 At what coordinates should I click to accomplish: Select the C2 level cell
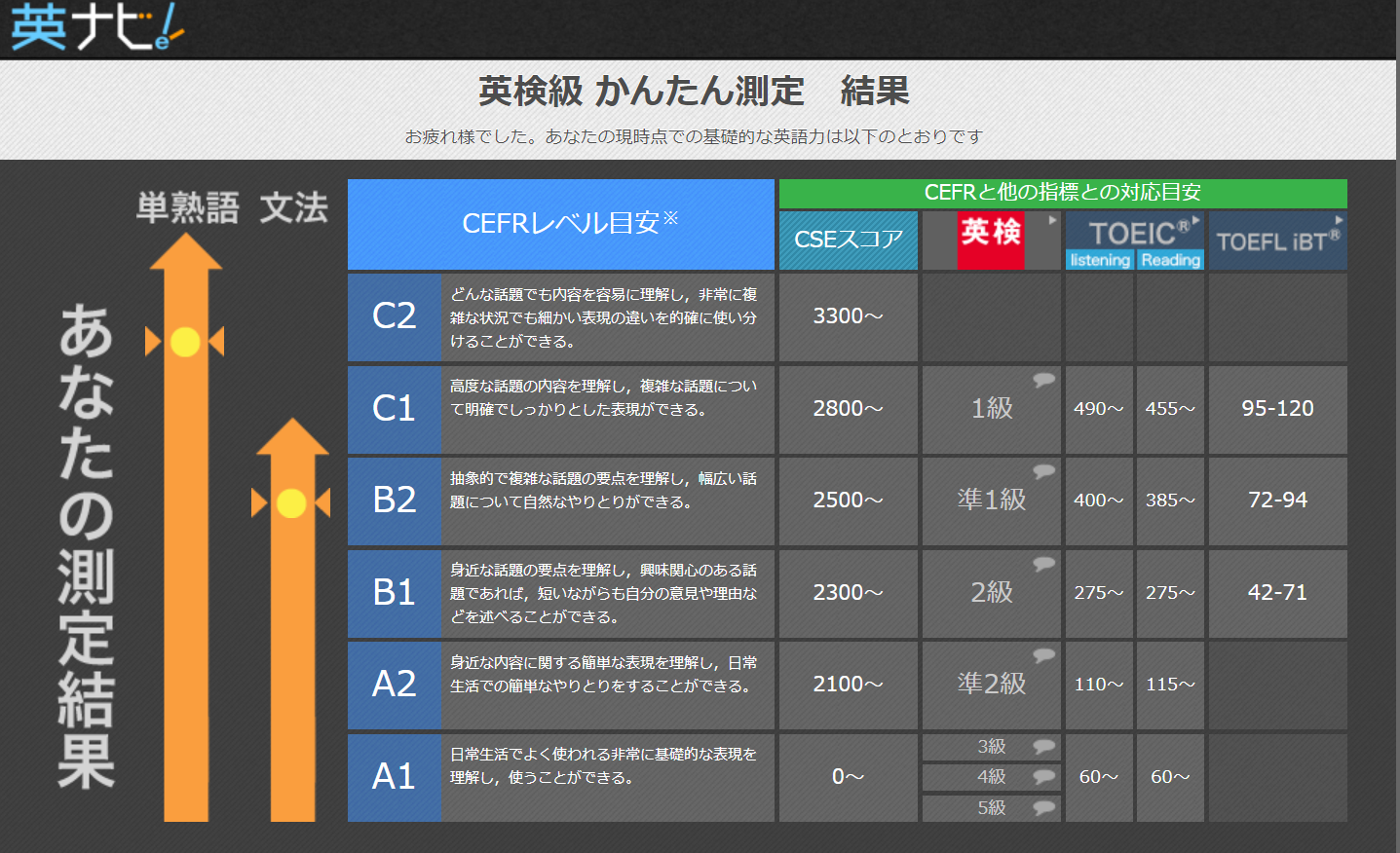[395, 316]
